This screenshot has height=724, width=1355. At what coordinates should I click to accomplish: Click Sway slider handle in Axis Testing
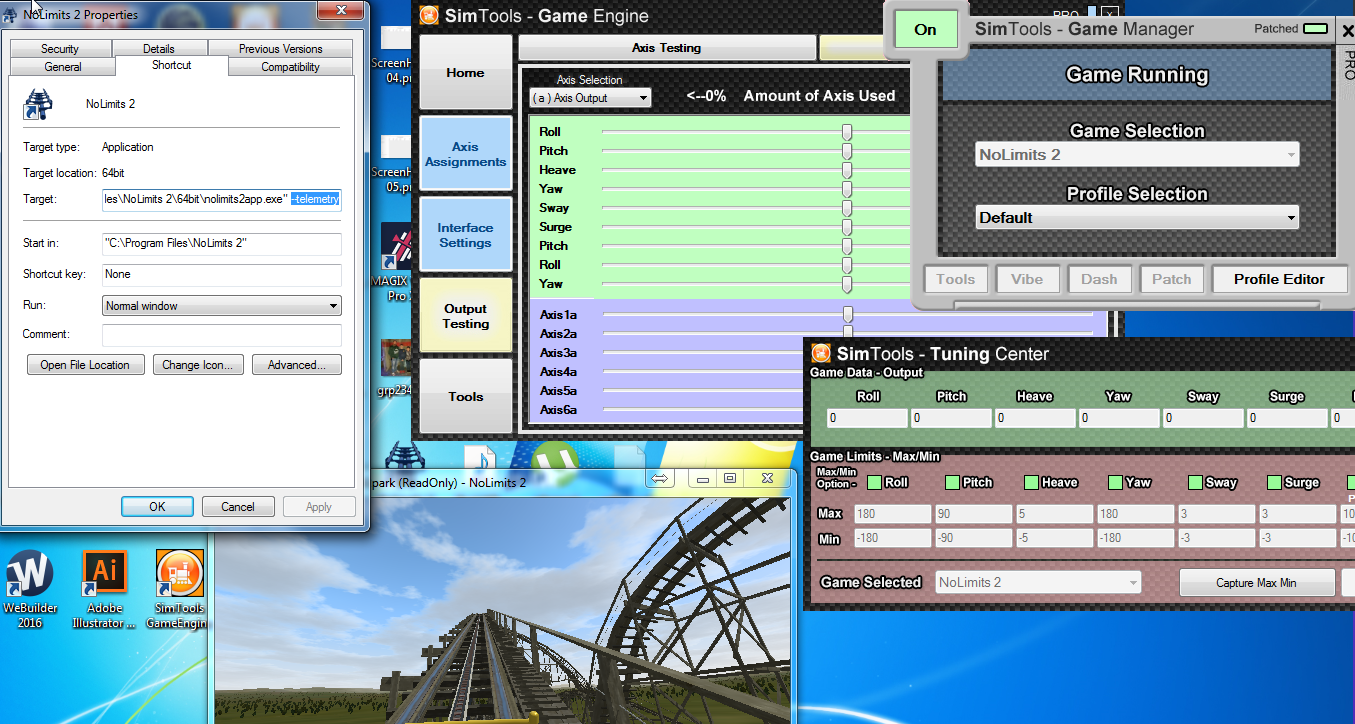click(x=847, y=208)
